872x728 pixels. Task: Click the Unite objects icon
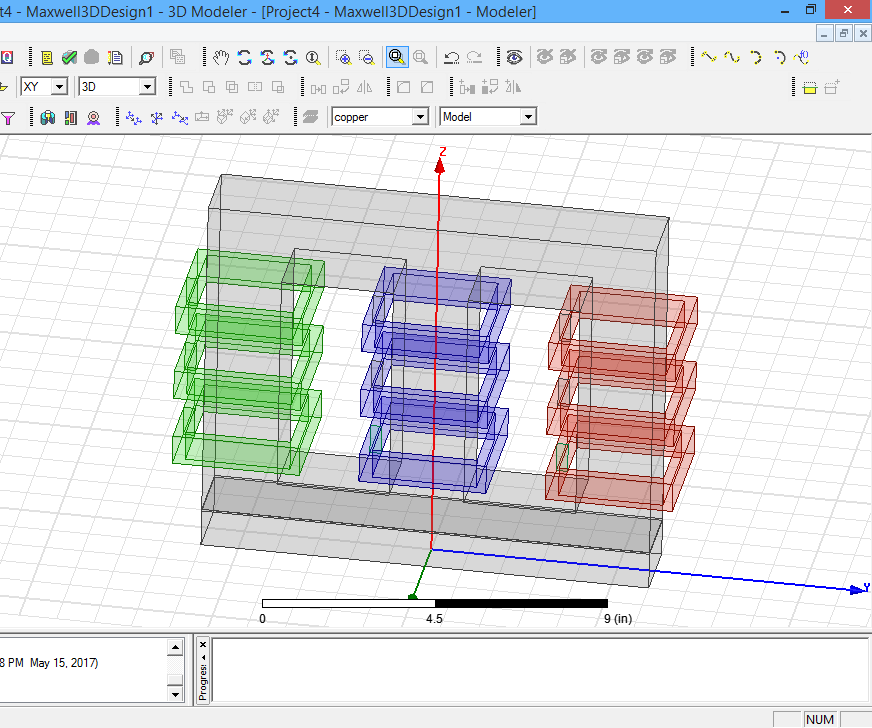186,87
